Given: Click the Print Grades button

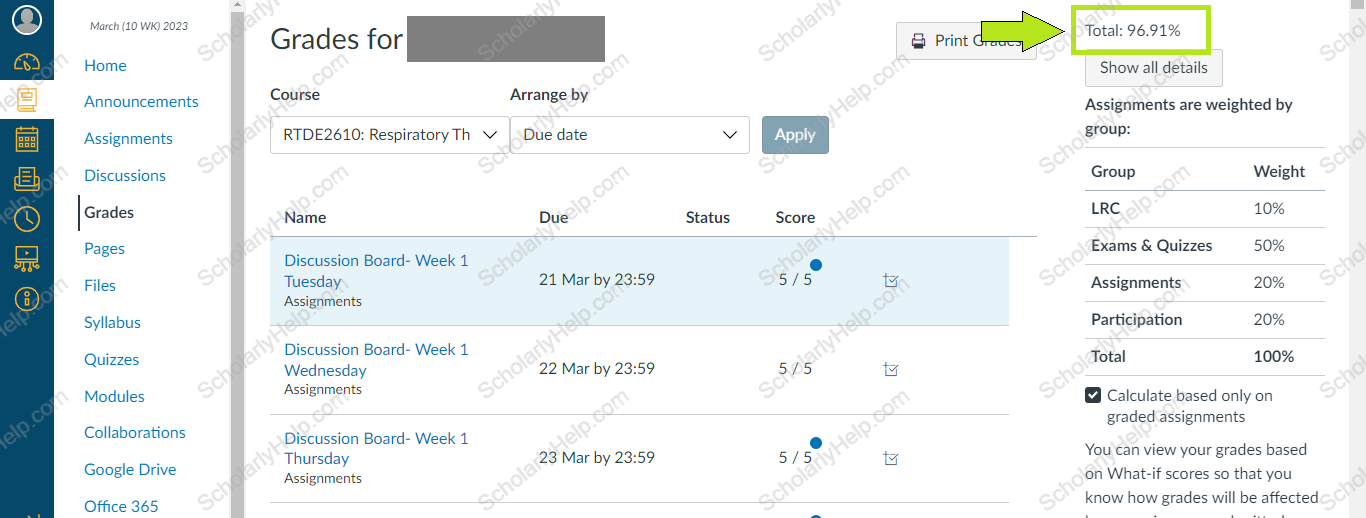Looking at the screenshot, I should 965,41.
